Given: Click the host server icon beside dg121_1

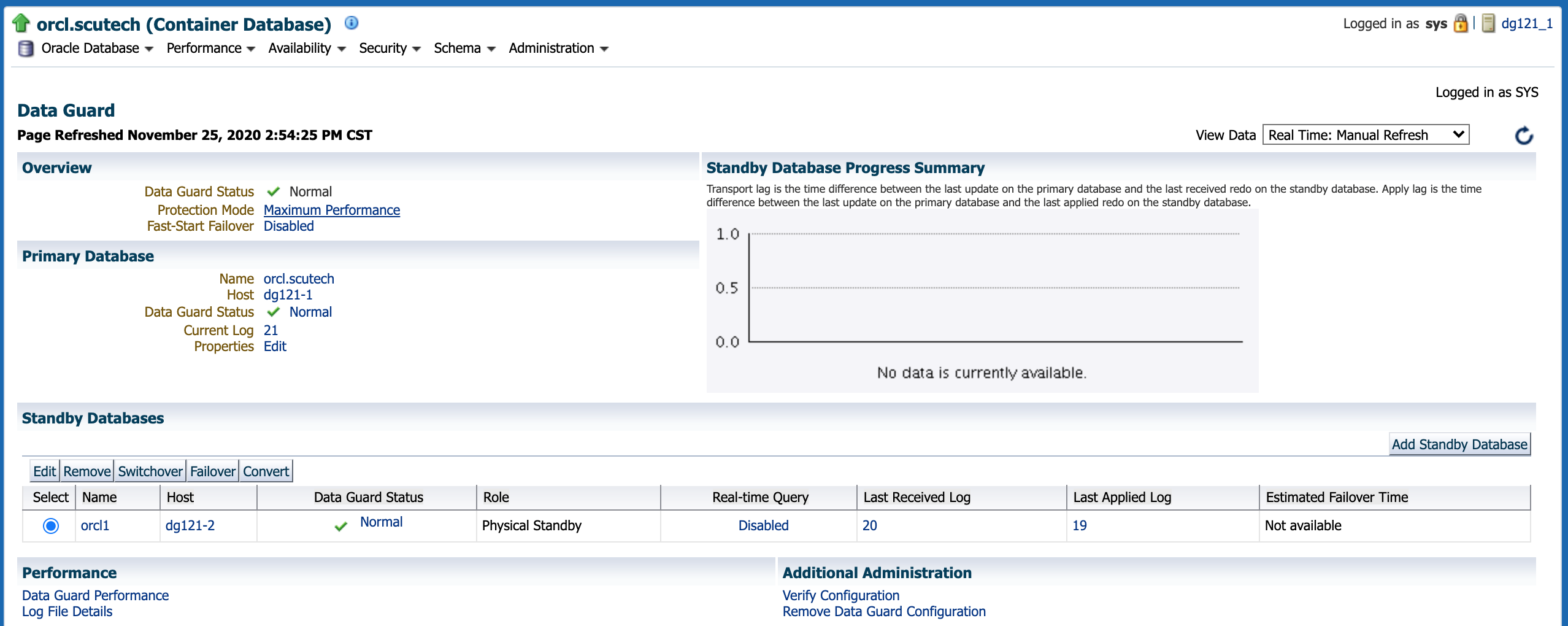Looking at the screenshot, I should (x=1488, y=24).
